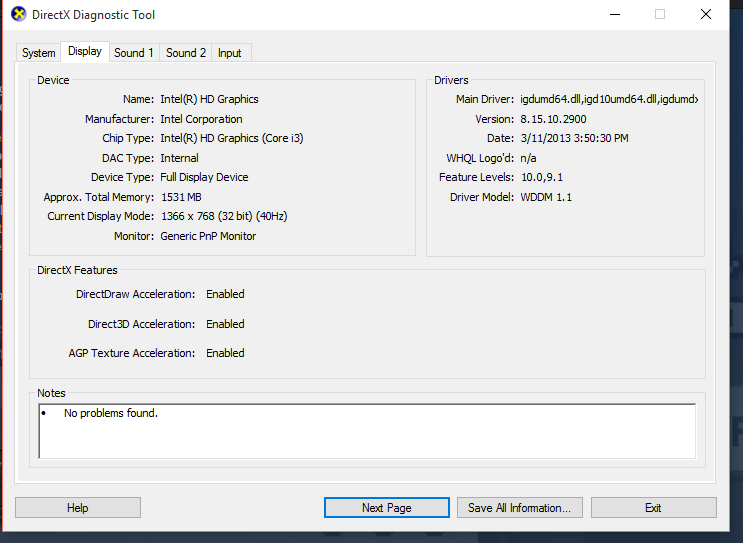Go to the Input tab
This screenshot has height=543, width=743.
pos(230,53)
